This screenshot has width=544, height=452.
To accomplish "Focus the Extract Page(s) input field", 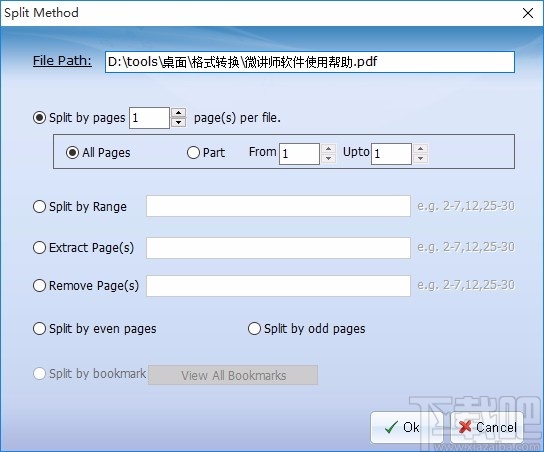I will coord(278,248).
